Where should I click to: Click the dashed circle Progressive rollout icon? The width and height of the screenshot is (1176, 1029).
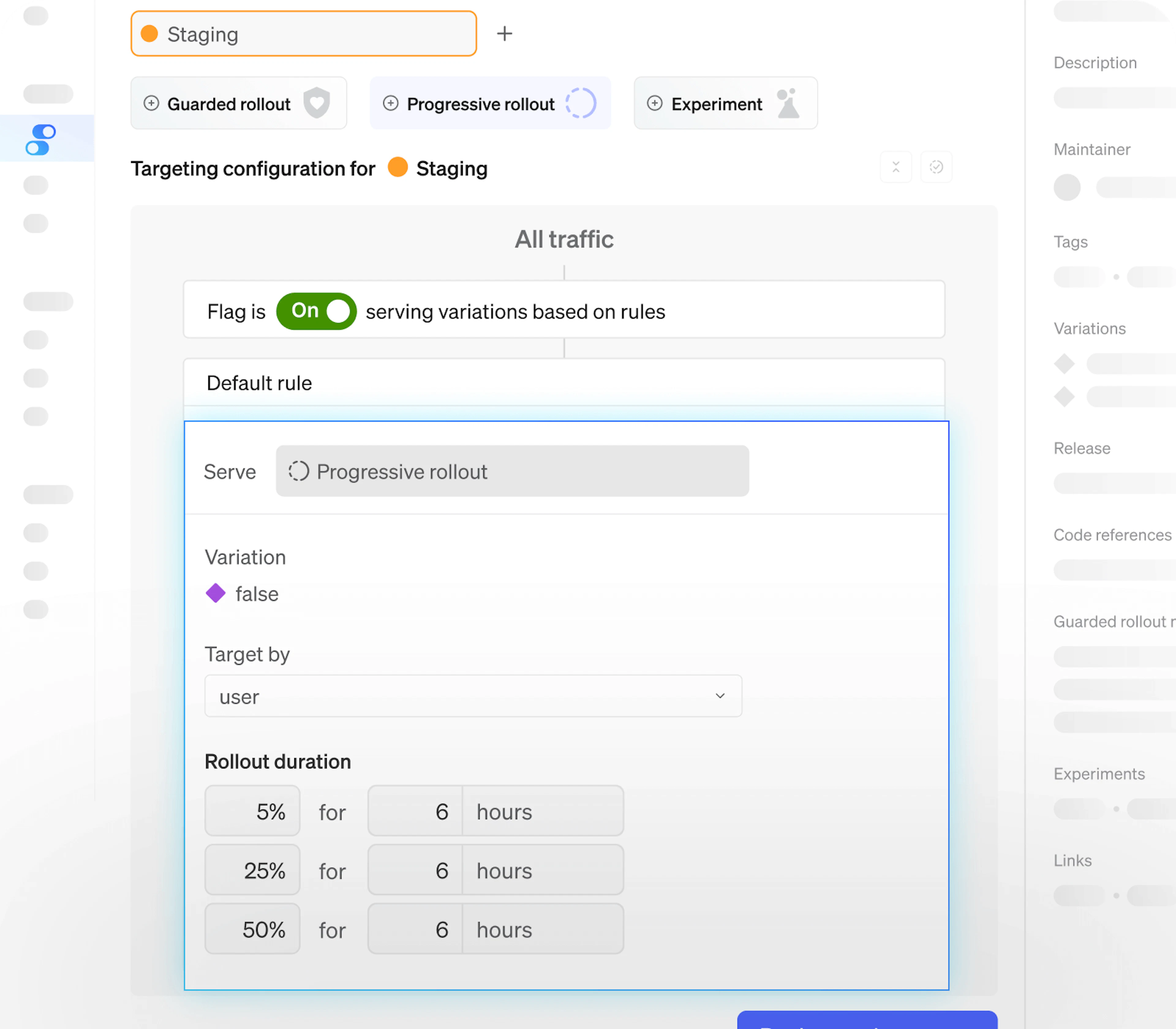click(581, 104)
